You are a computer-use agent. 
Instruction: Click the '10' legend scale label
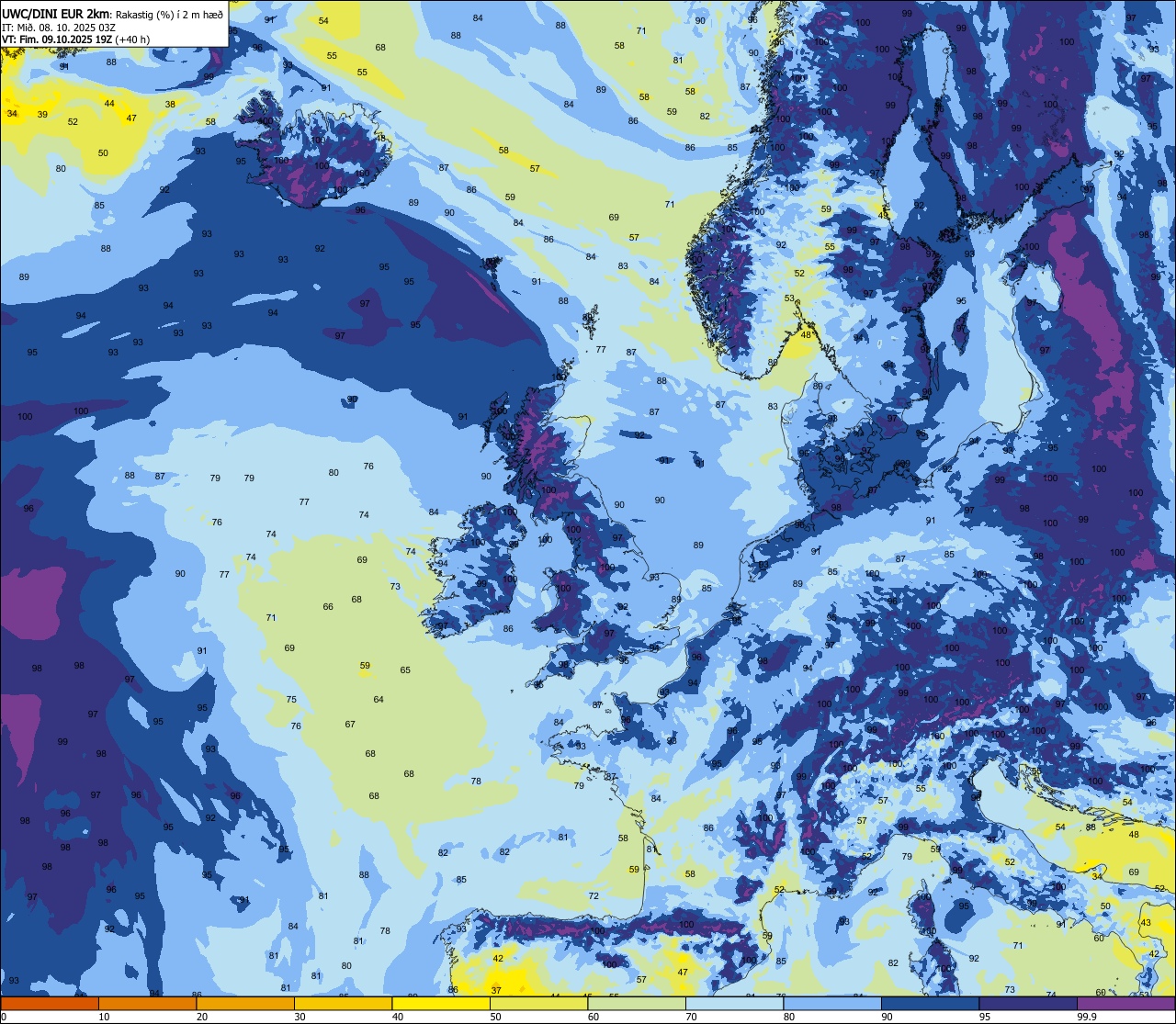coord(104,1018)
